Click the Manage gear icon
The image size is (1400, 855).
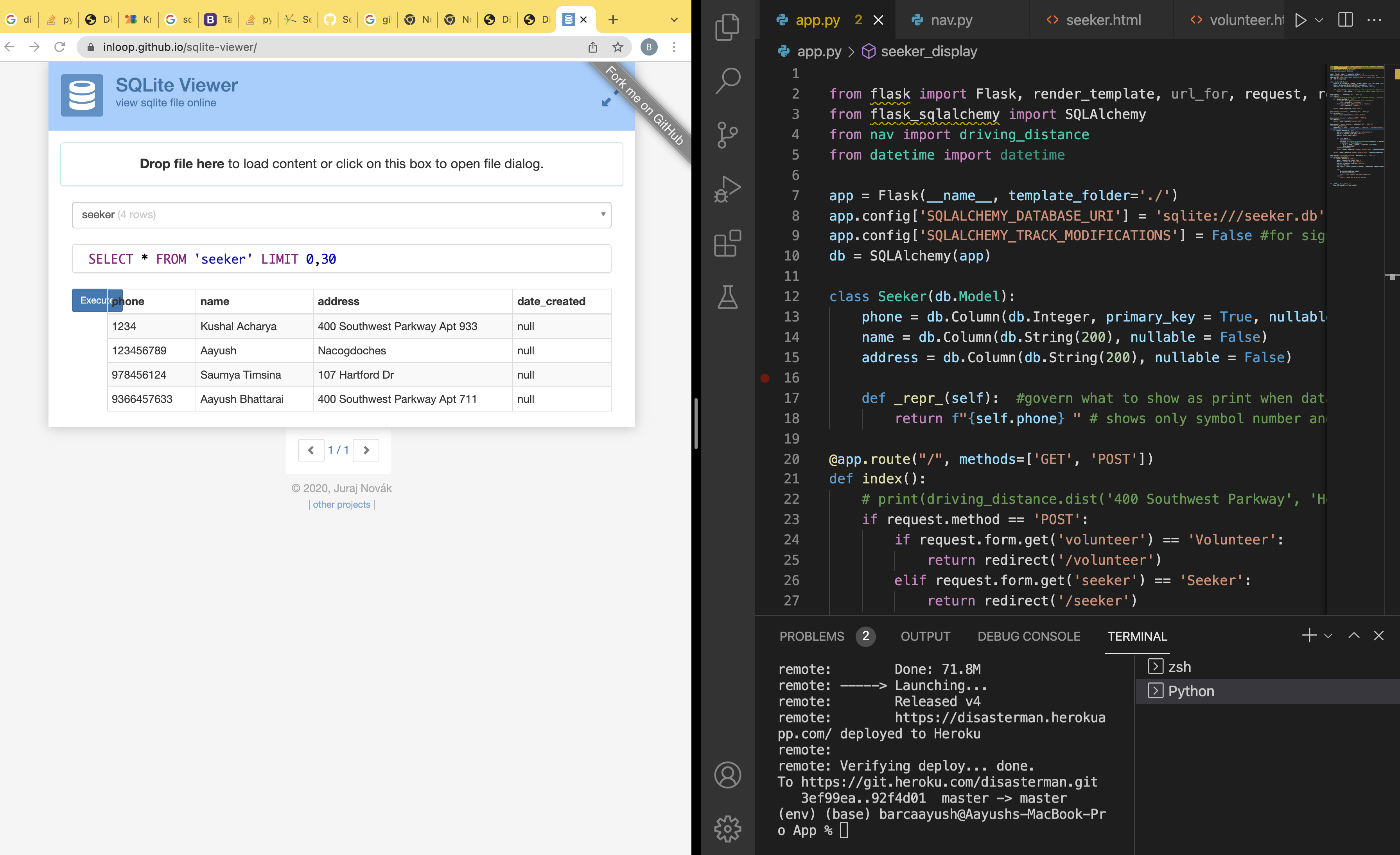coord(727,829)
